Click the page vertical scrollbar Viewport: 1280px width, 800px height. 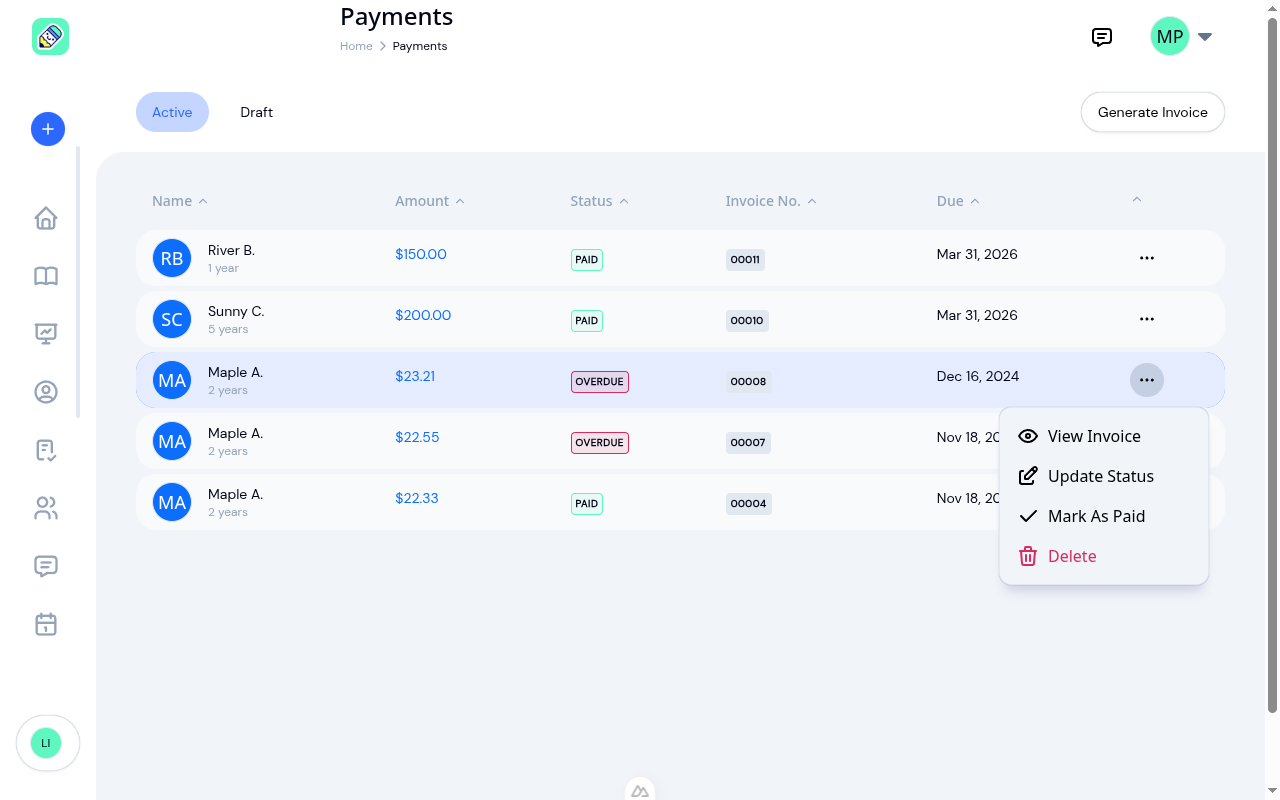[x=1272, y=365]
